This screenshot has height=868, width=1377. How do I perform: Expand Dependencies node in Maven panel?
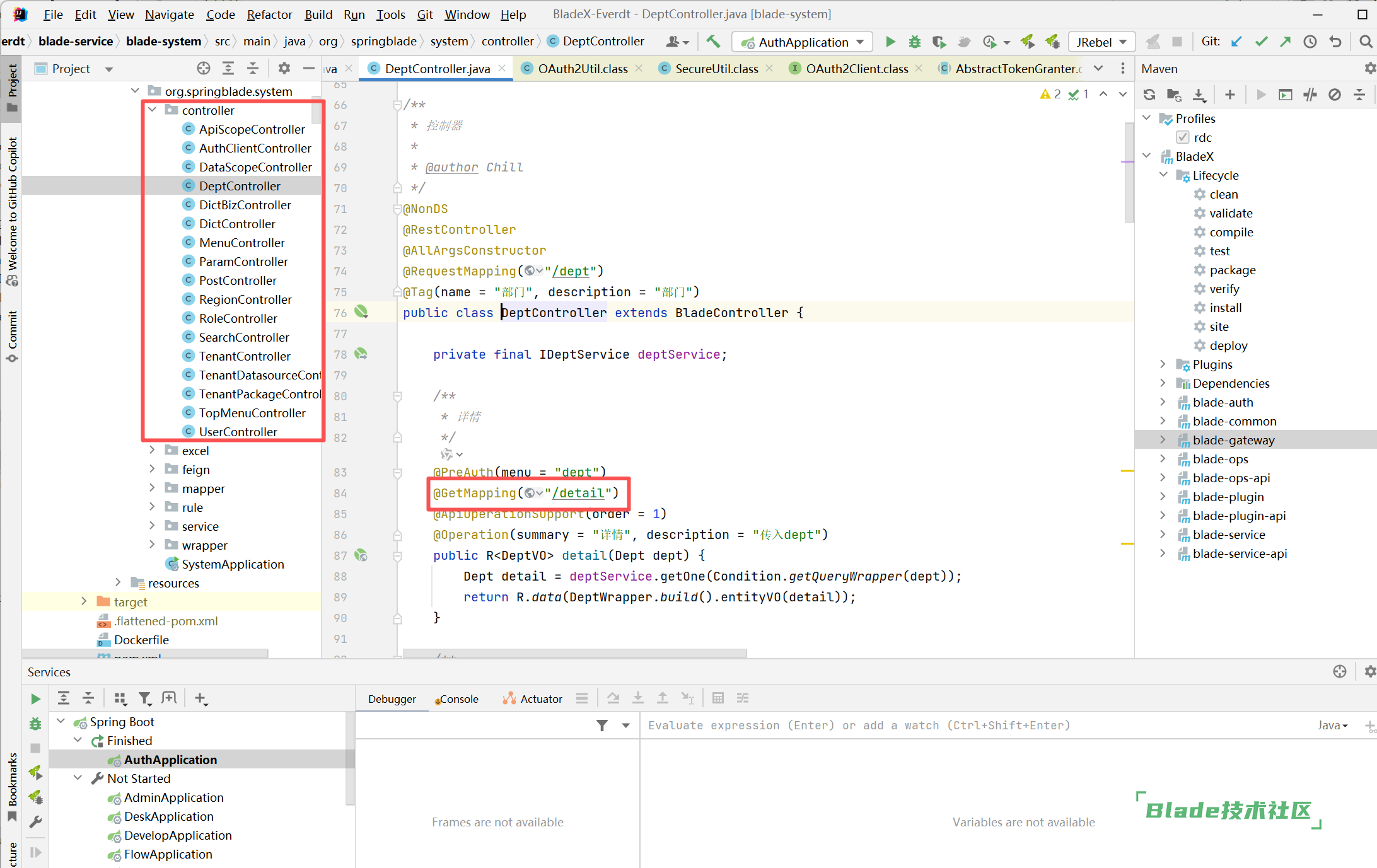click(x=1163, y=383)
